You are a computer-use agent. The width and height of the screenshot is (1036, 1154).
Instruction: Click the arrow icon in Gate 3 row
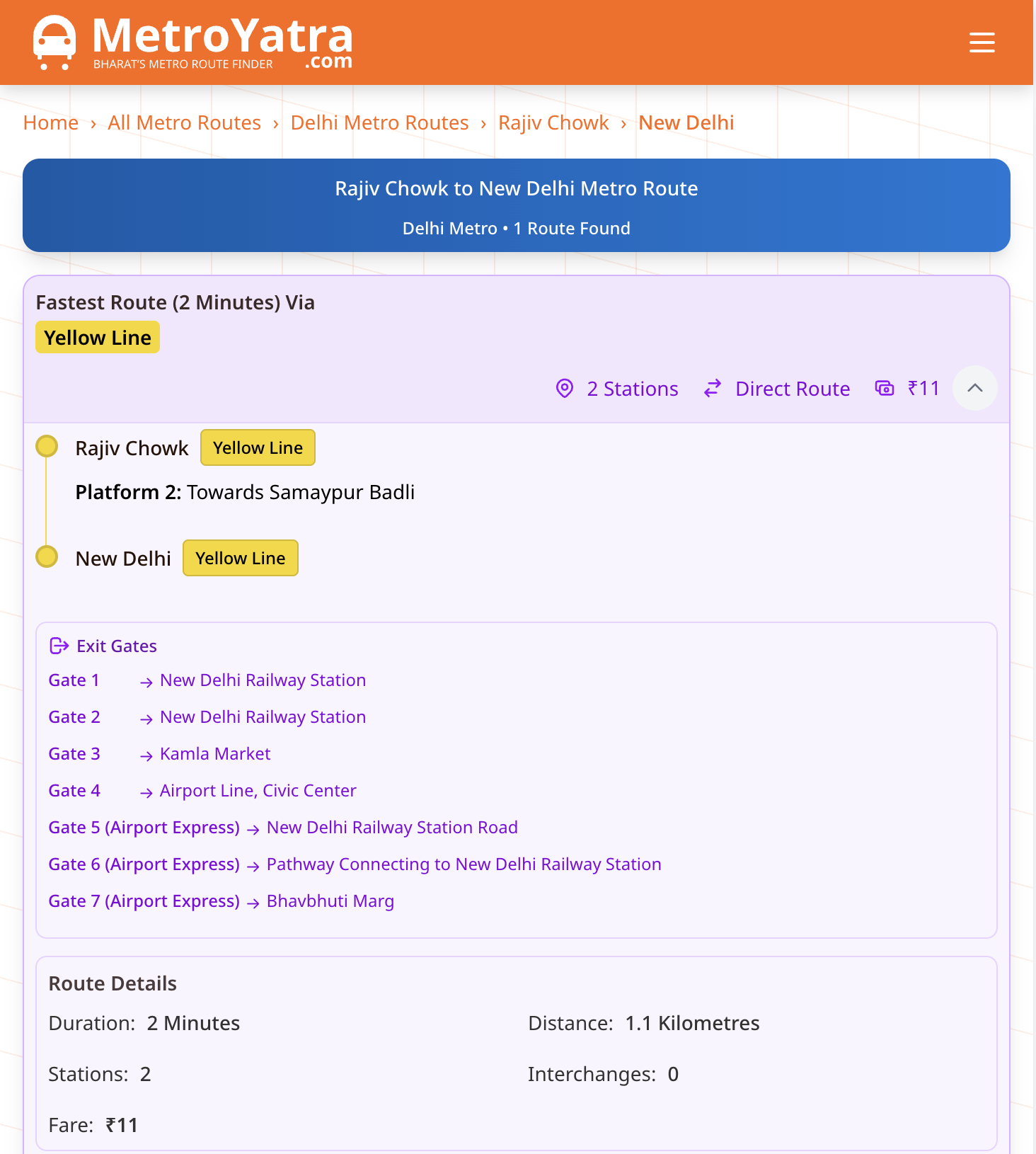click(x=146, y=756)
